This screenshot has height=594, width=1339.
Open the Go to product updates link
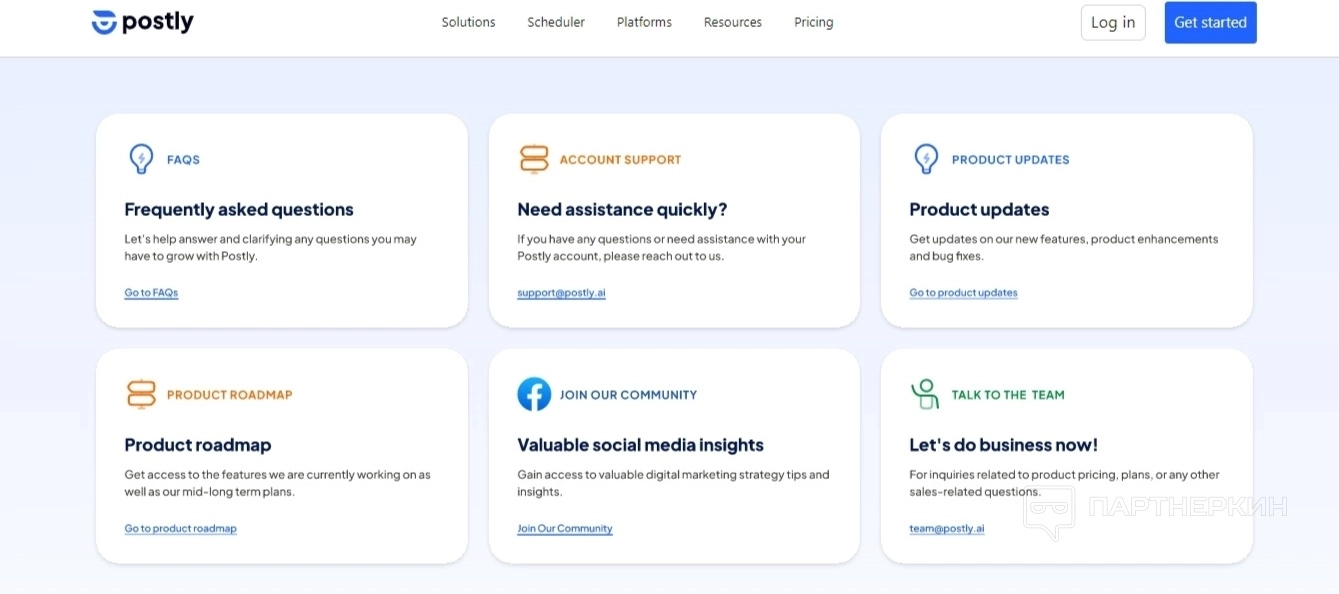(963, 293)
